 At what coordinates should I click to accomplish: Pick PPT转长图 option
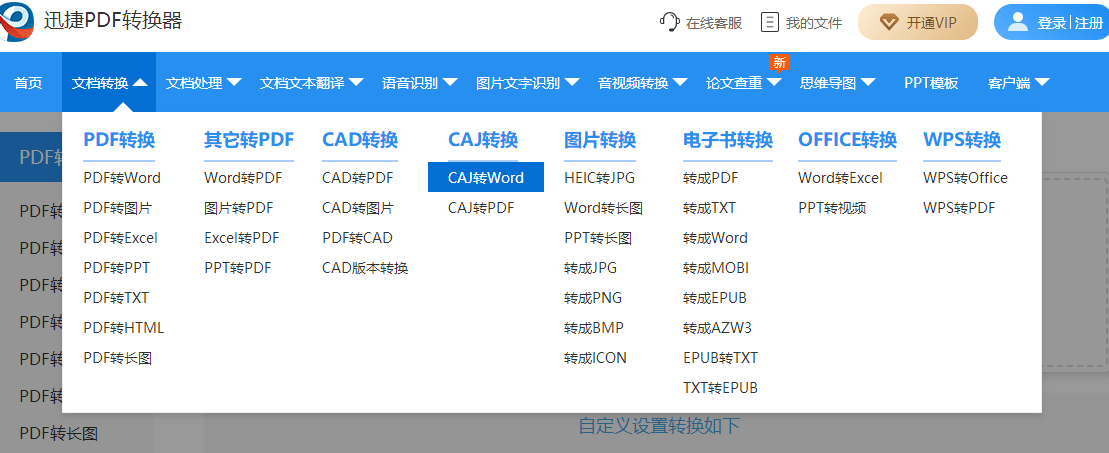(x=598, y=238)
